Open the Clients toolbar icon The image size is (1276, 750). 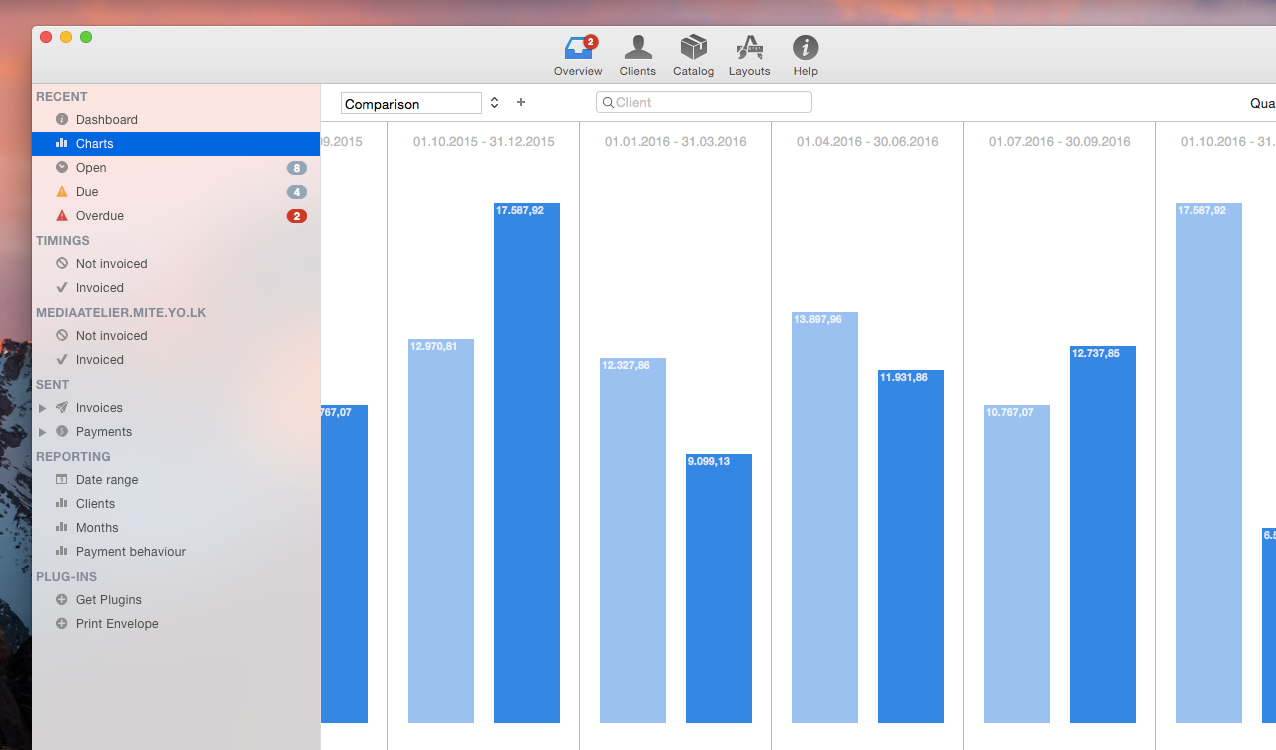coord(637,48)
